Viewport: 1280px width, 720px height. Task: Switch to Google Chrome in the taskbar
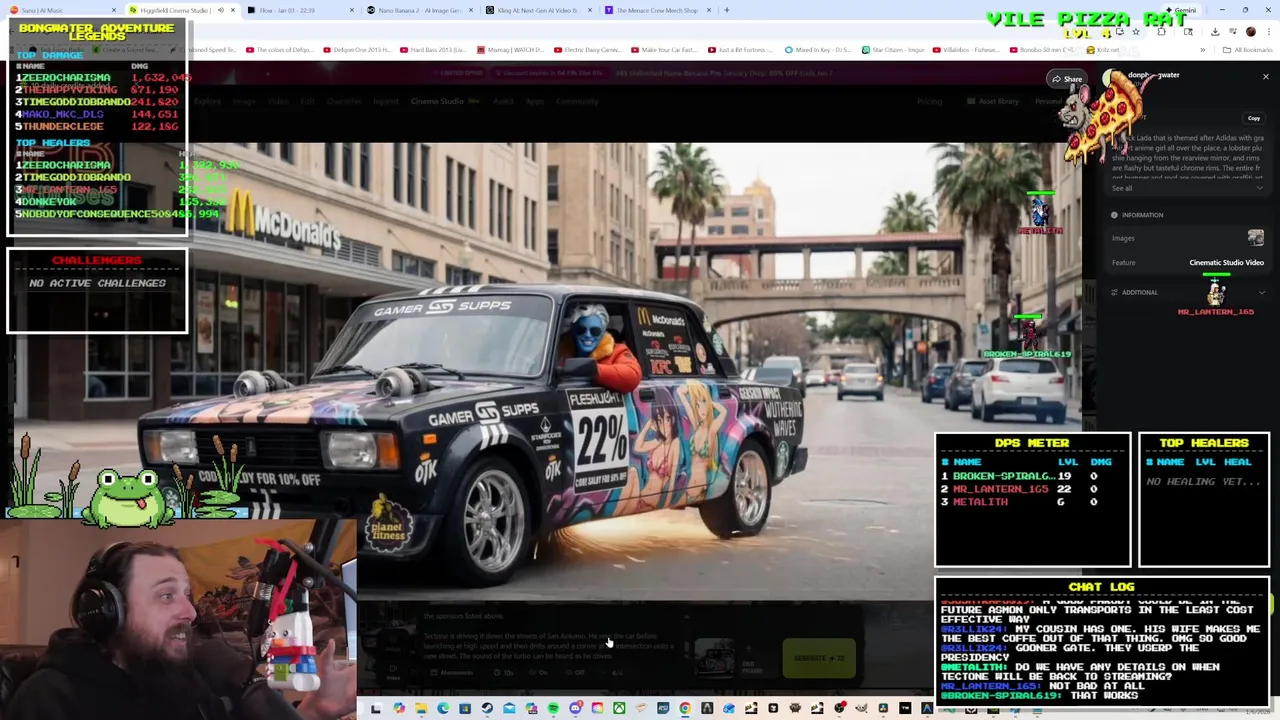[685, 708]
